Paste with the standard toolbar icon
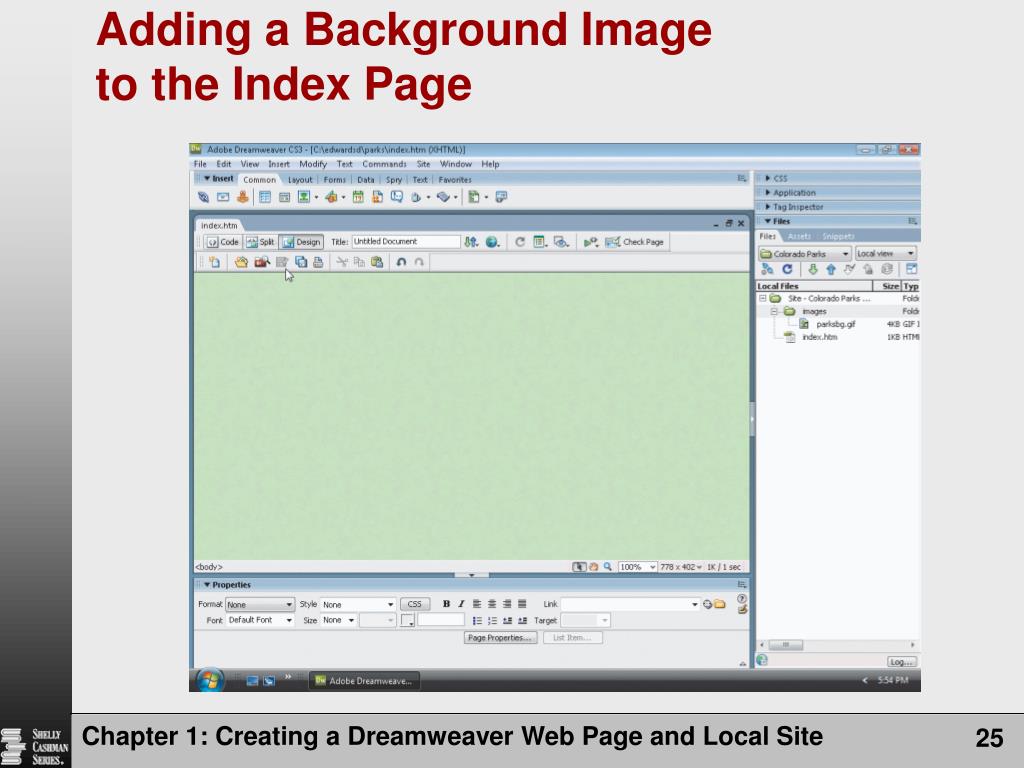Image resolution: width=1024 pixels, height=768 pixels. coord(377,262)
